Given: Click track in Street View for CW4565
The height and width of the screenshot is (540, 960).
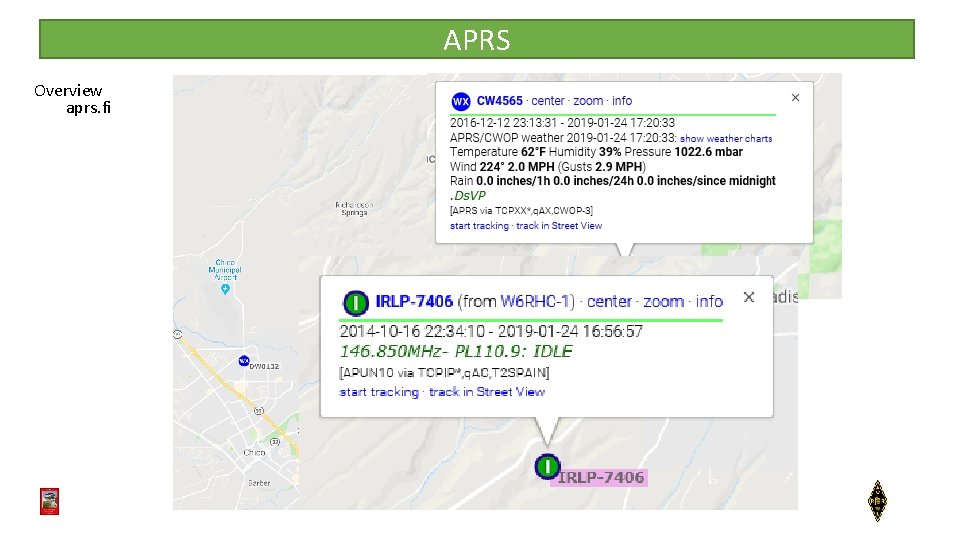Looking at the screenshot, I should pyautogui.click(x=559, y=226).
